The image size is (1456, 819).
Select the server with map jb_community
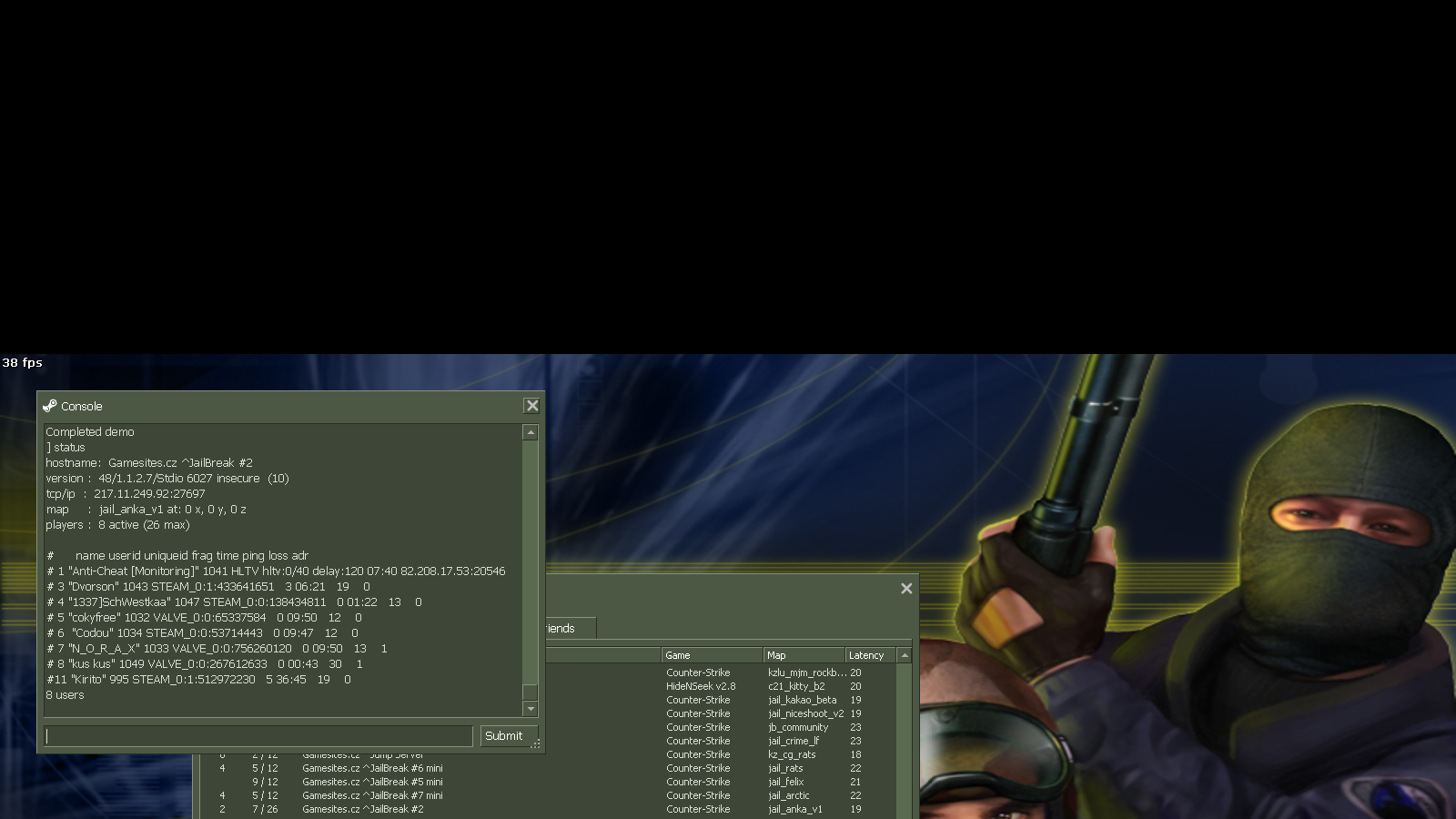click(721, 727)
